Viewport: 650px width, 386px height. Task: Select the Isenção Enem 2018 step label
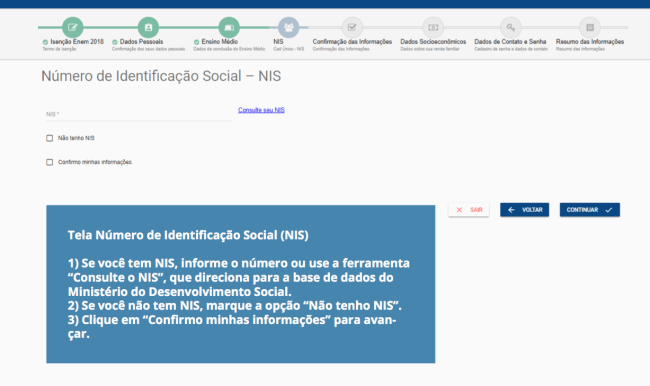coord(77,41)
